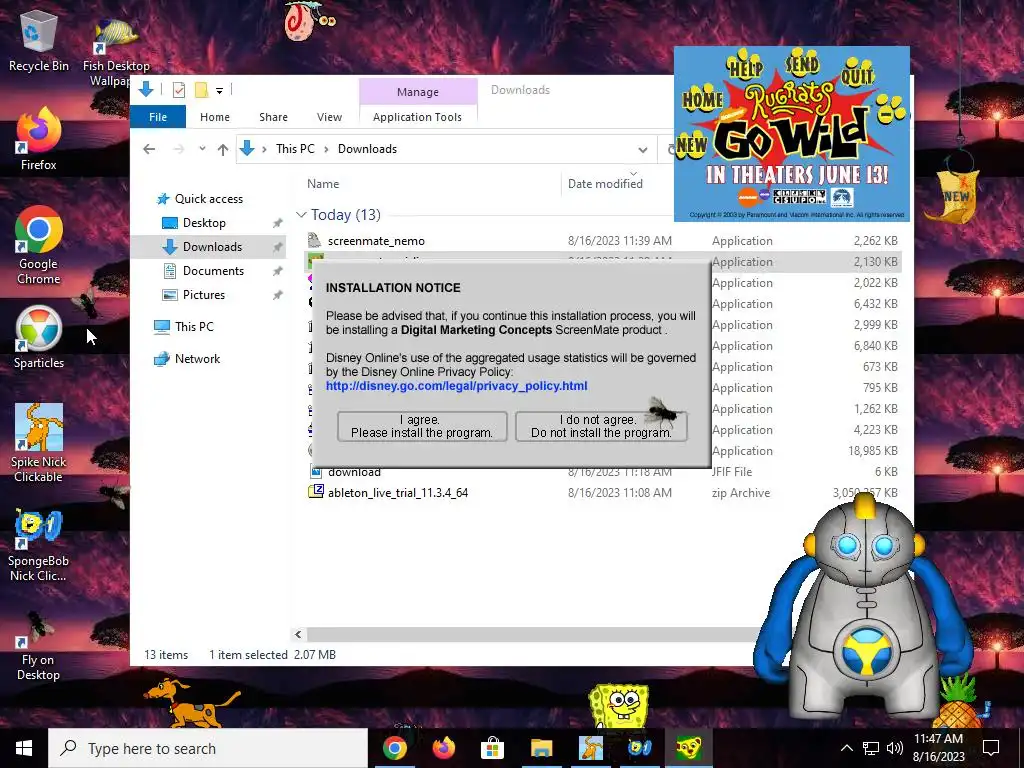
Task: Unpin Desktop from Quick access
Action: click(278, 223)
